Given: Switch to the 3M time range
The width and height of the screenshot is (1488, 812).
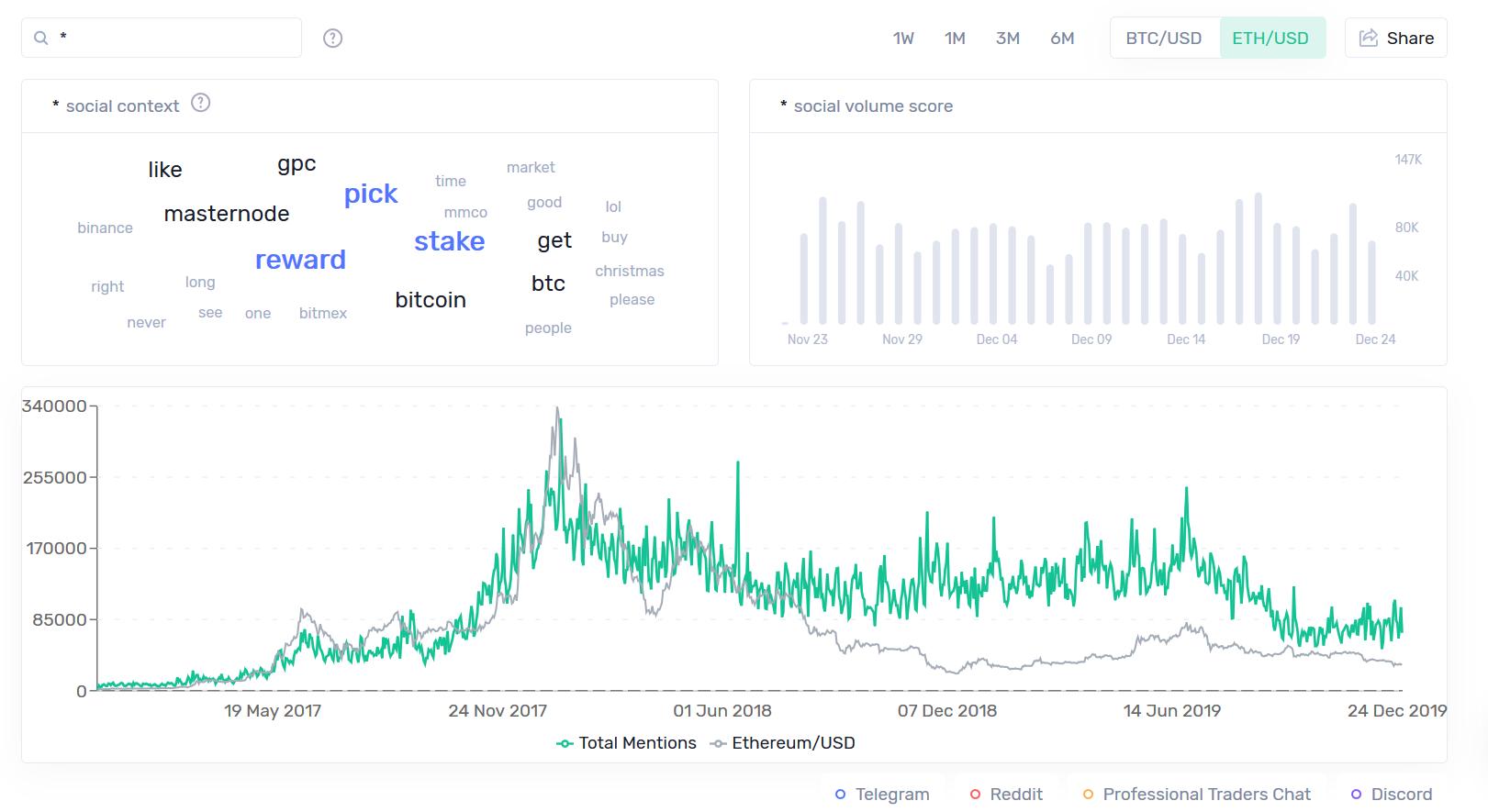Looking at the screenshot, I should (1008, 38).
